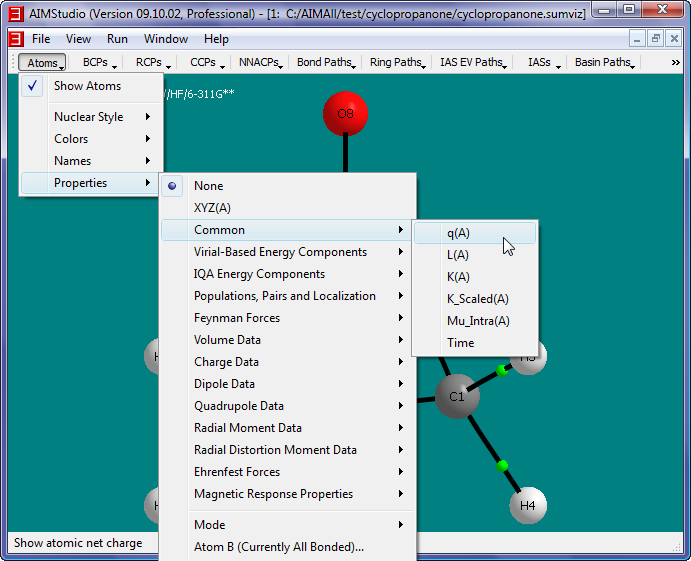Select the C1 carbon atom sphere
This screenshot has height=561, width=691.
(456, 397)
